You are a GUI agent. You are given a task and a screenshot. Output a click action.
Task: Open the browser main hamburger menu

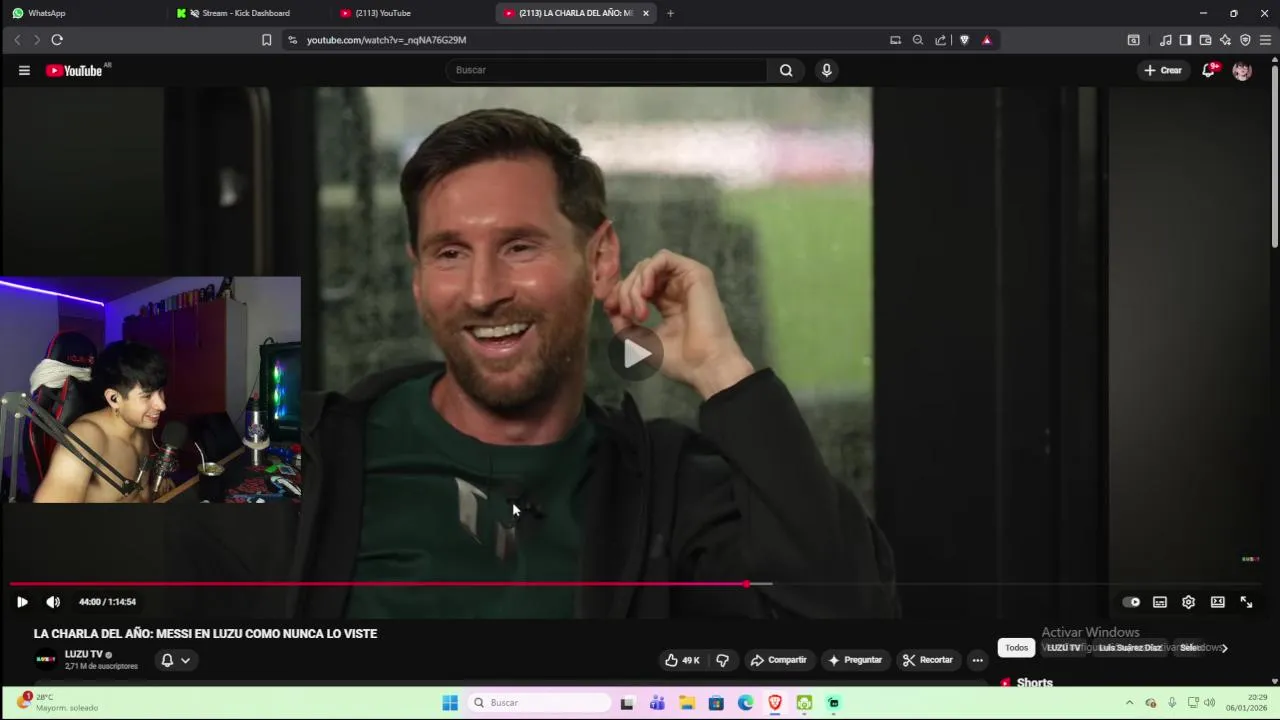(1265, 40)
